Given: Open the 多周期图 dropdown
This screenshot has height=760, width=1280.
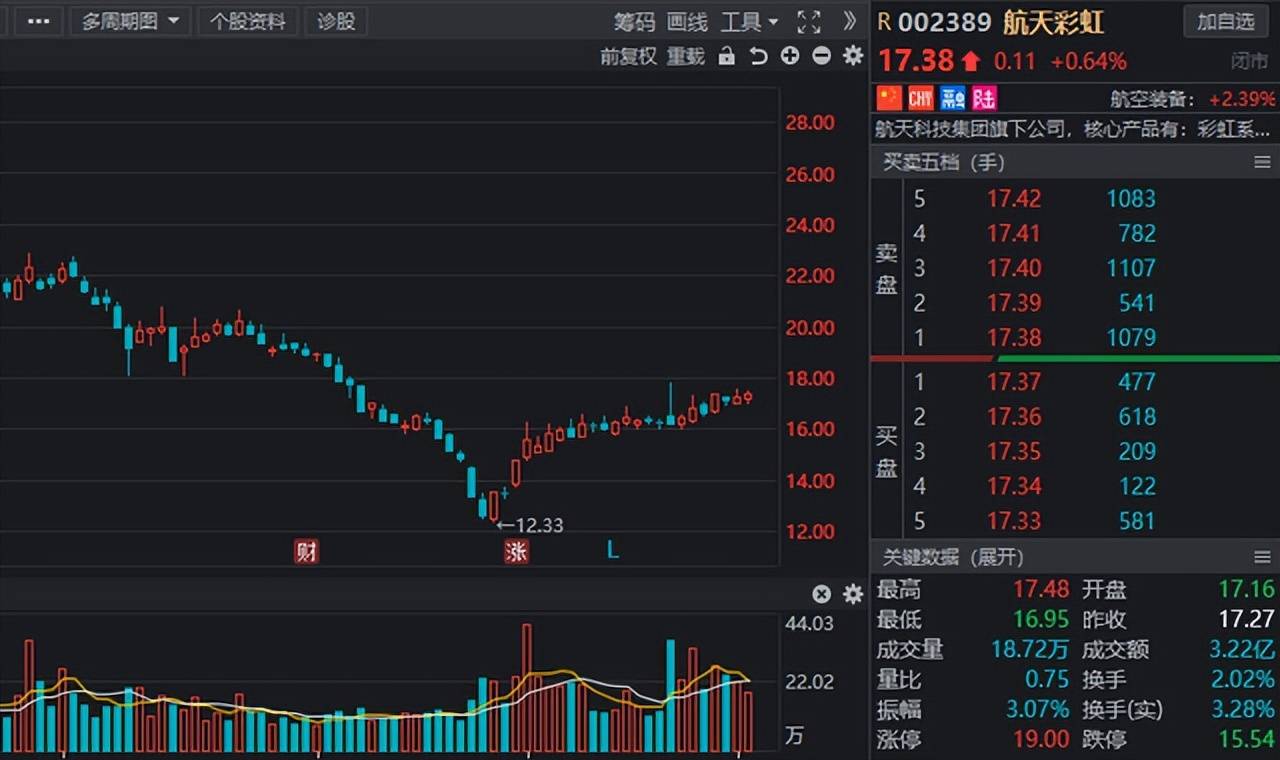Looking at the screenshot, I should [x=130, y=22].
